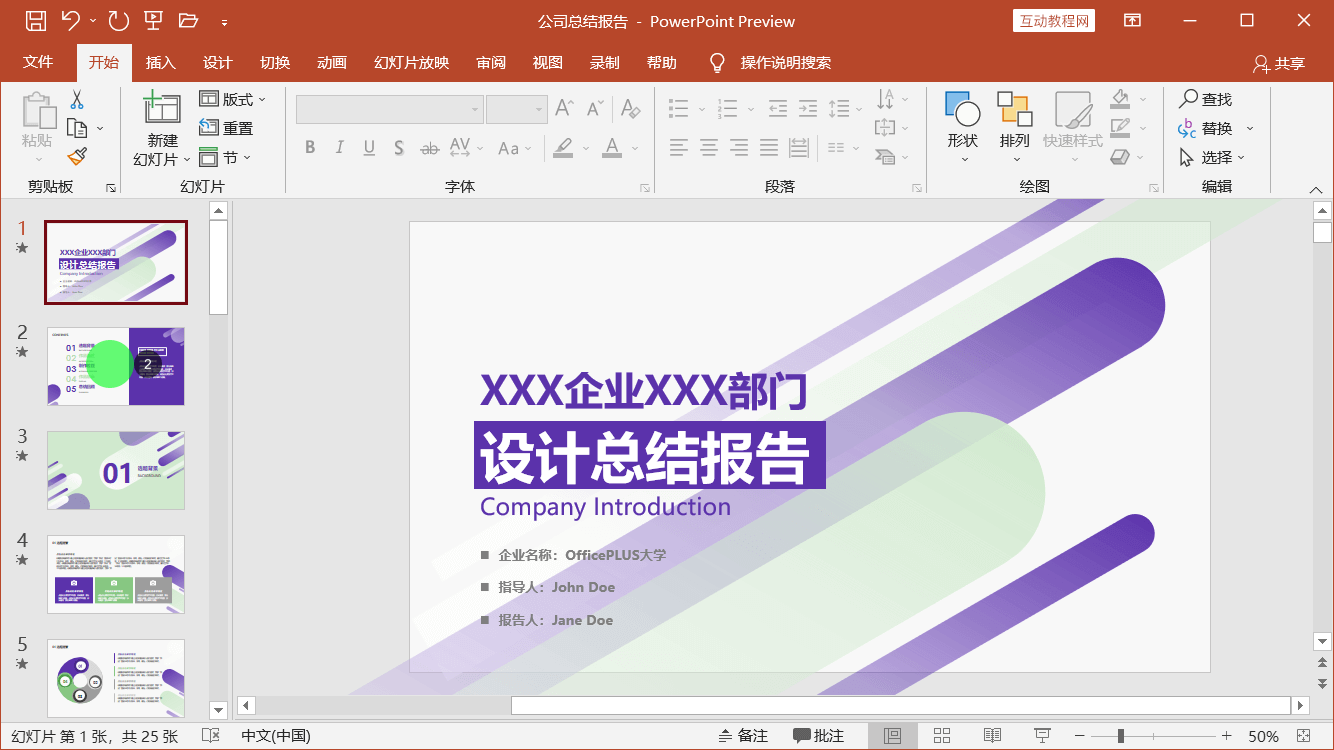Click the search box 操作说明搜索
Screen dimensions: 1334x750
786,62
